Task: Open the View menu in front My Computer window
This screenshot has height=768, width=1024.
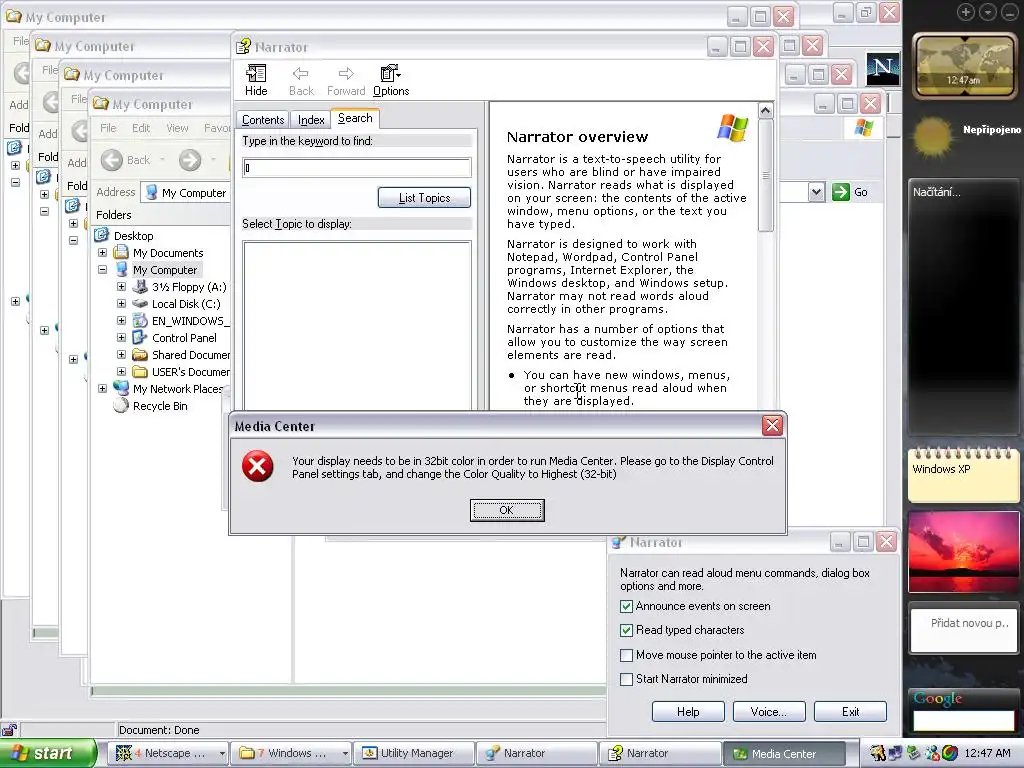Action: [x=177, y=128]
